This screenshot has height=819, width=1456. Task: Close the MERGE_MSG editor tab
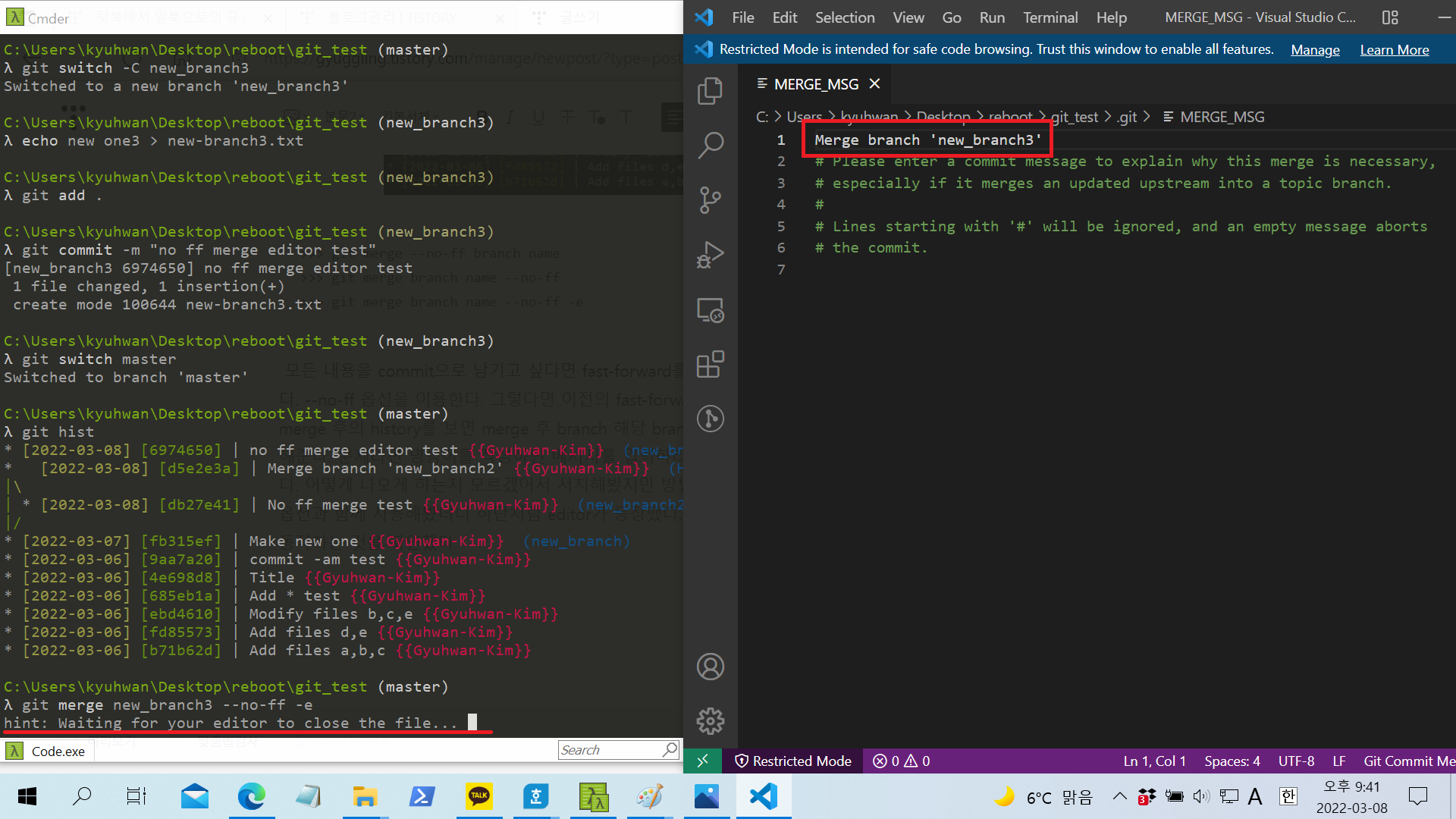pos(874,83)
